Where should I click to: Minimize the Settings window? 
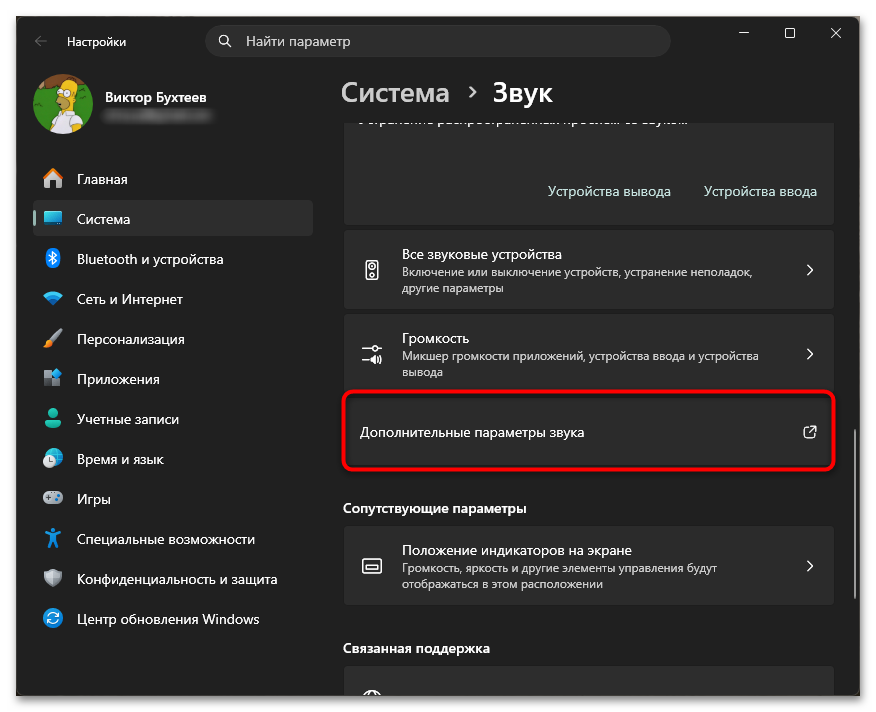744,33
